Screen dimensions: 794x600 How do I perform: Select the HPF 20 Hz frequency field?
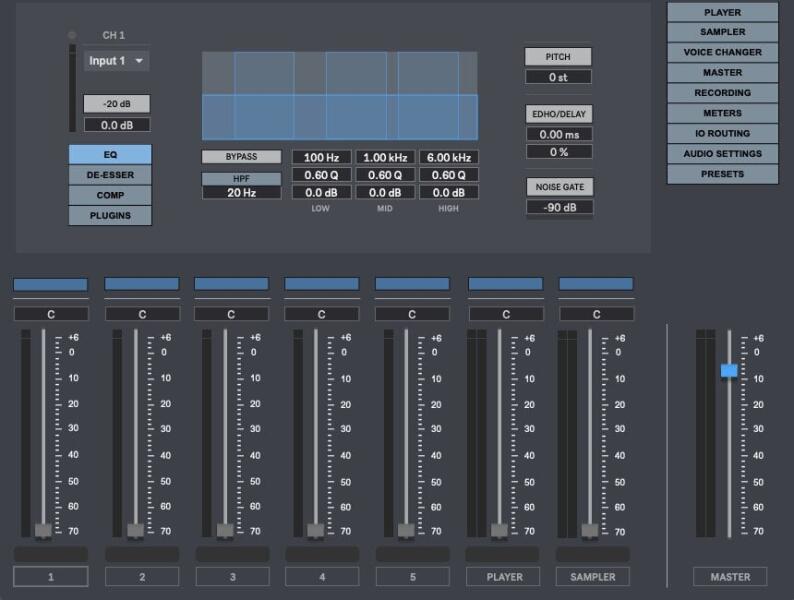pyautogui.click(x=242, y=192)
